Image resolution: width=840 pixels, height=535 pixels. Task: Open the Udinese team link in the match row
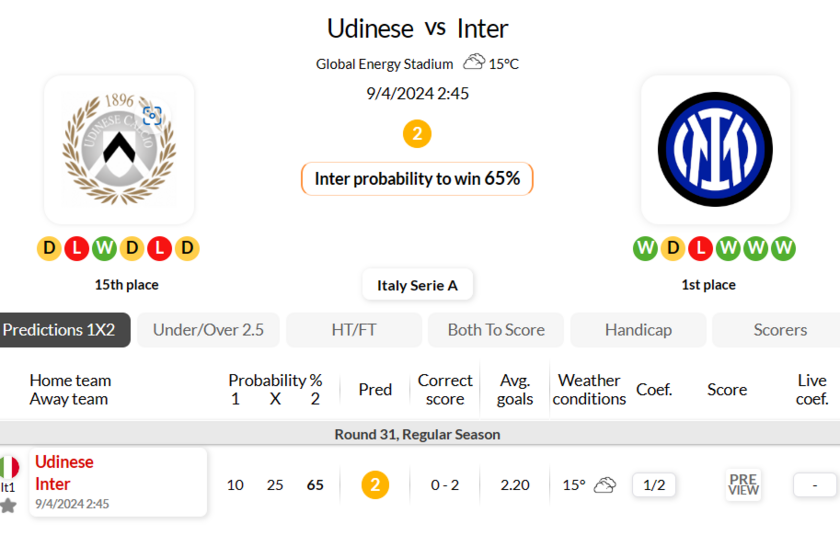(x=64, y=462)
